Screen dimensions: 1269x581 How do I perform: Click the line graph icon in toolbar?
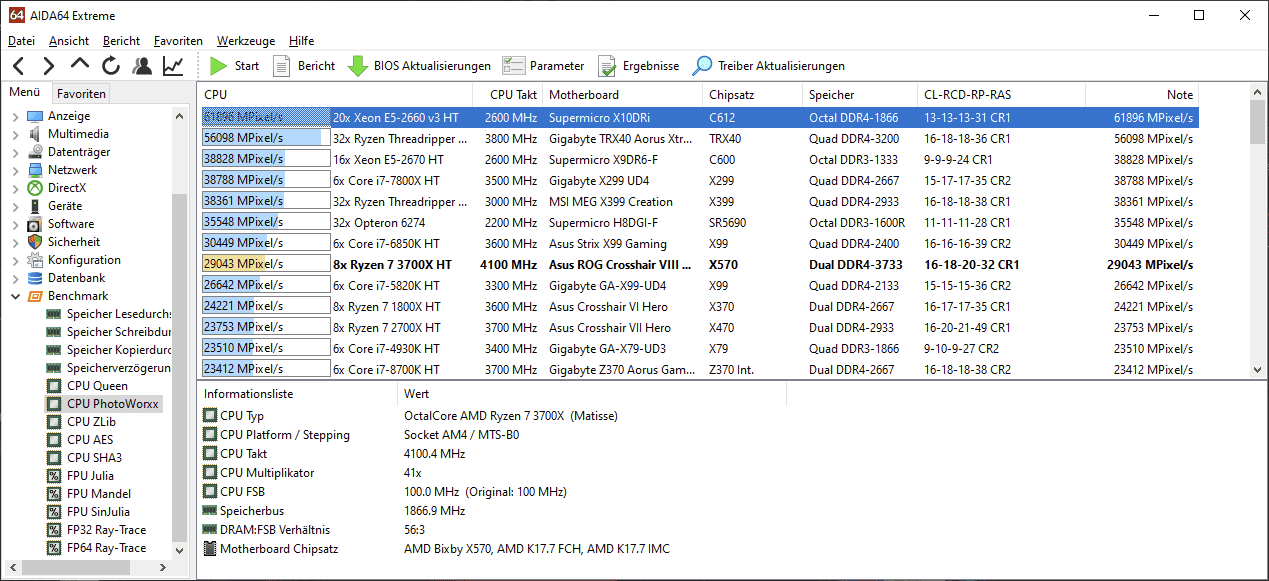click(173, 66)
